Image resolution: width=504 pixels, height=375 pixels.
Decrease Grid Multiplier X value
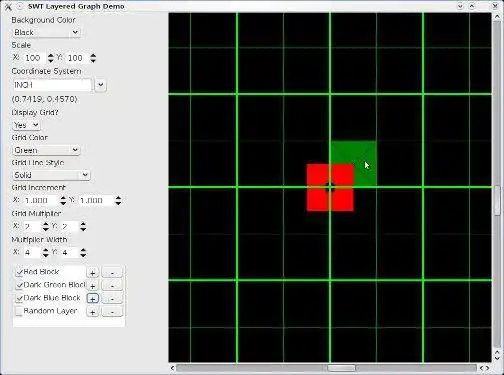[x=46, y=229]
